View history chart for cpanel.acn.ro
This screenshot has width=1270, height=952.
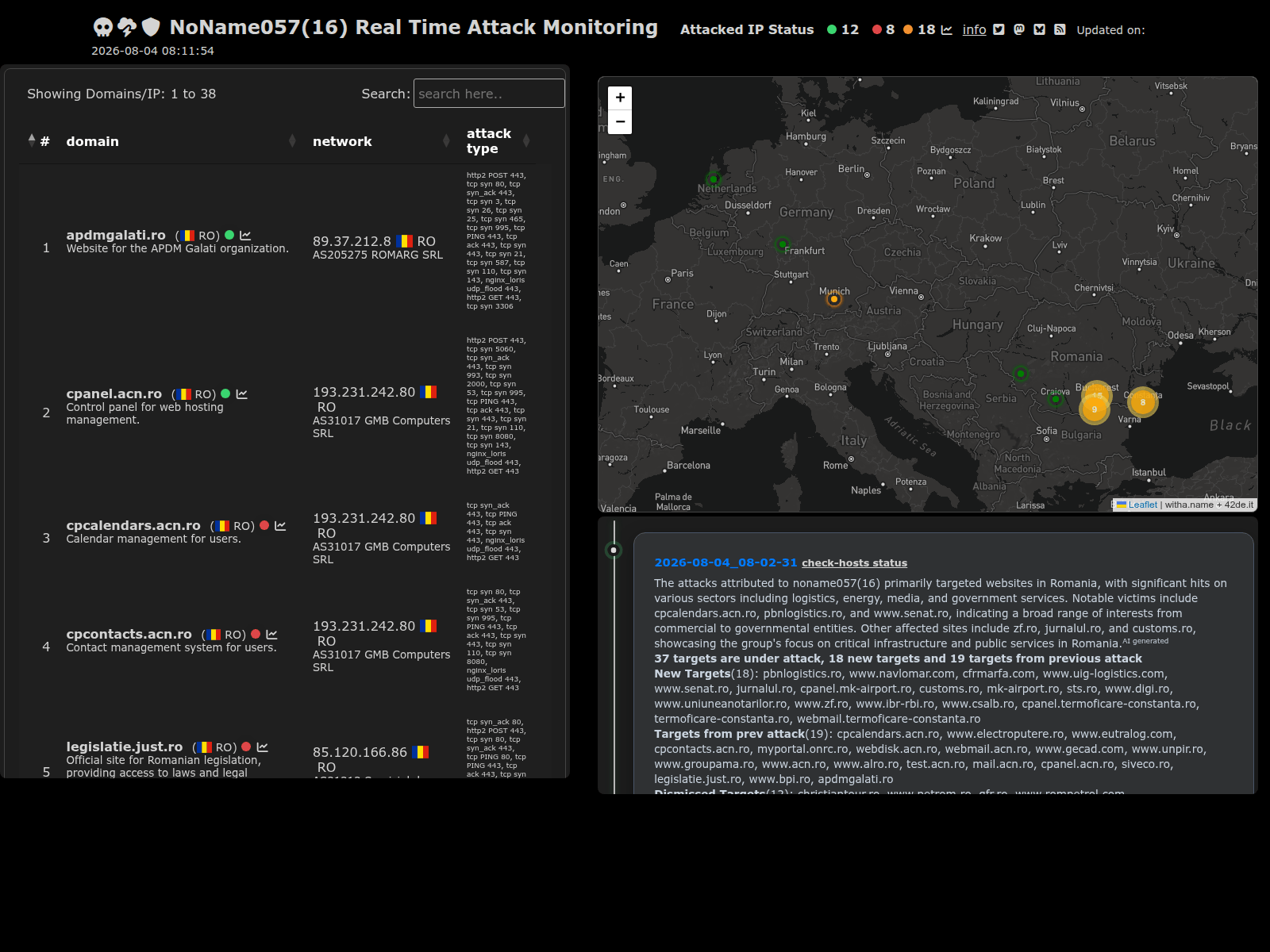pyautogui.click(x=241, y=394)
